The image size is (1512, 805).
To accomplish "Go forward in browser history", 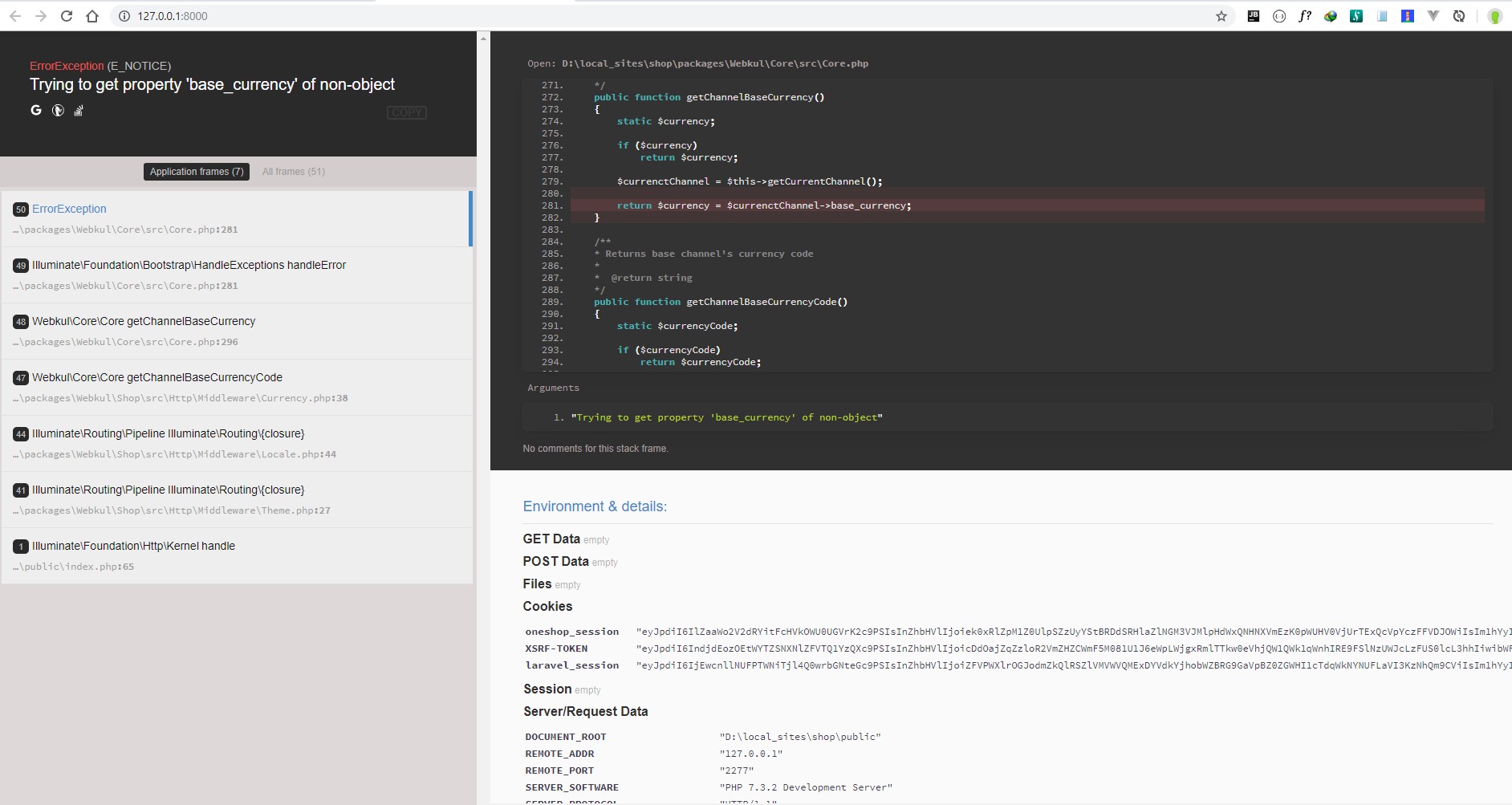I will tap(41, 16).
